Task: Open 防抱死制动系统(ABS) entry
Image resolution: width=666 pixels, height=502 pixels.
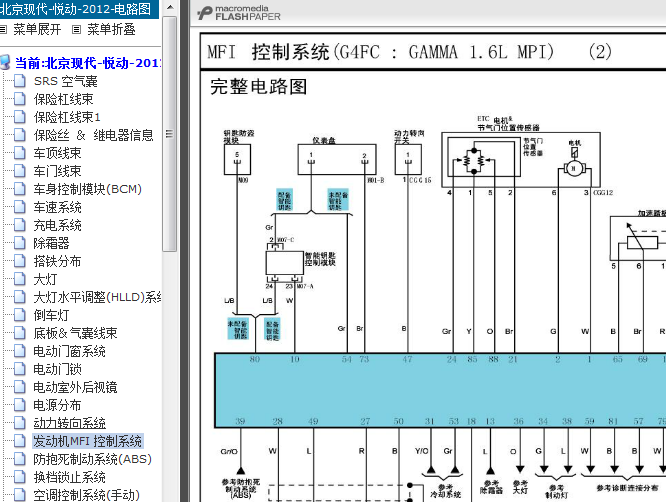Action: coord(93,459)
